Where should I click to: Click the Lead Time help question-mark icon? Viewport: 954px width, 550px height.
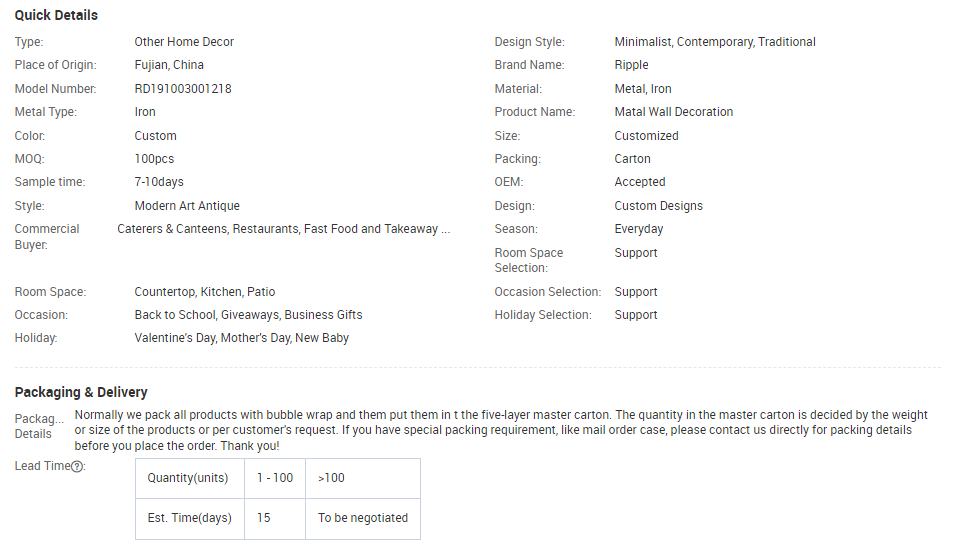tap(77, 467)
